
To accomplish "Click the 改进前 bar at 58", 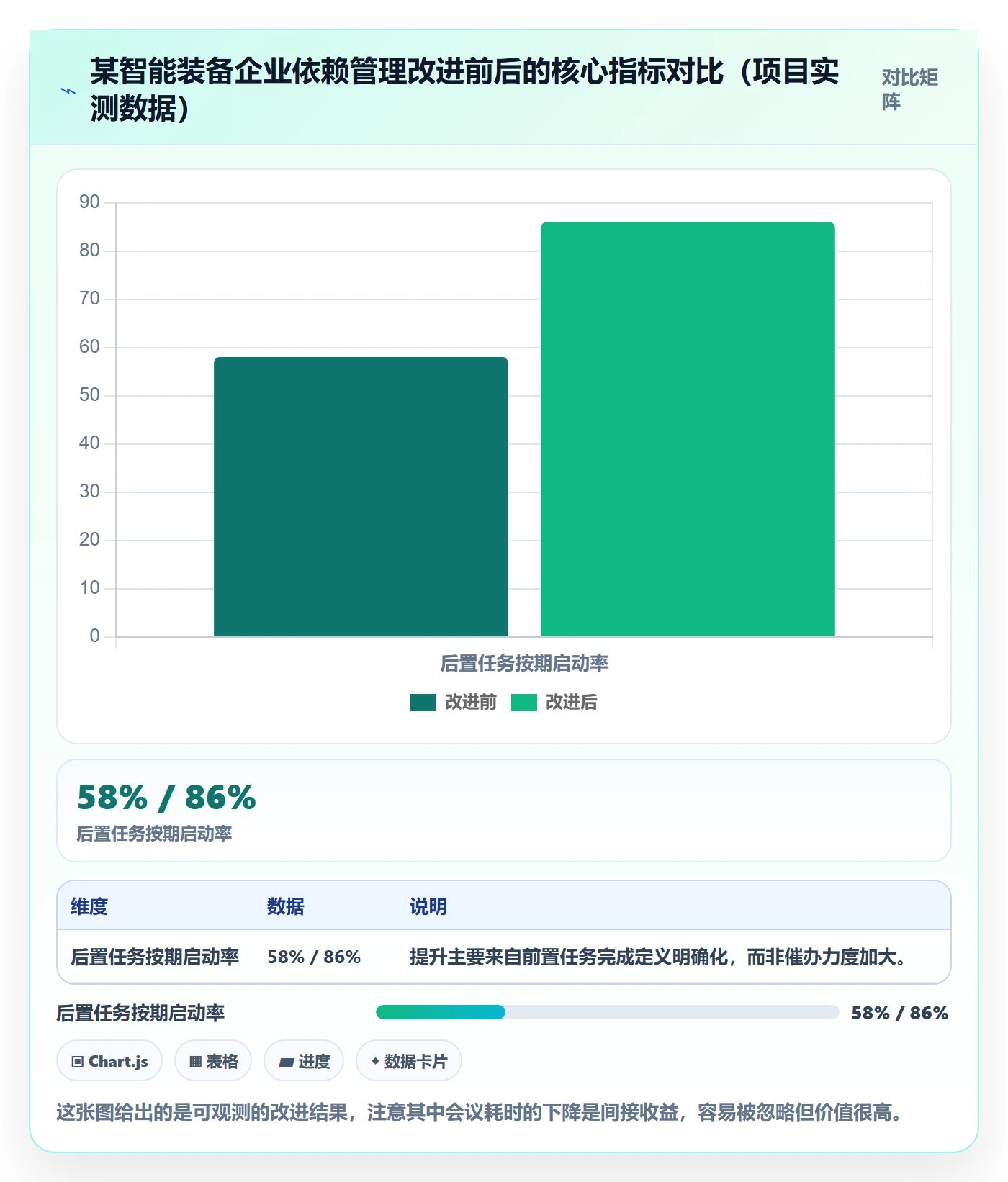I will click(x=361, y=497).
